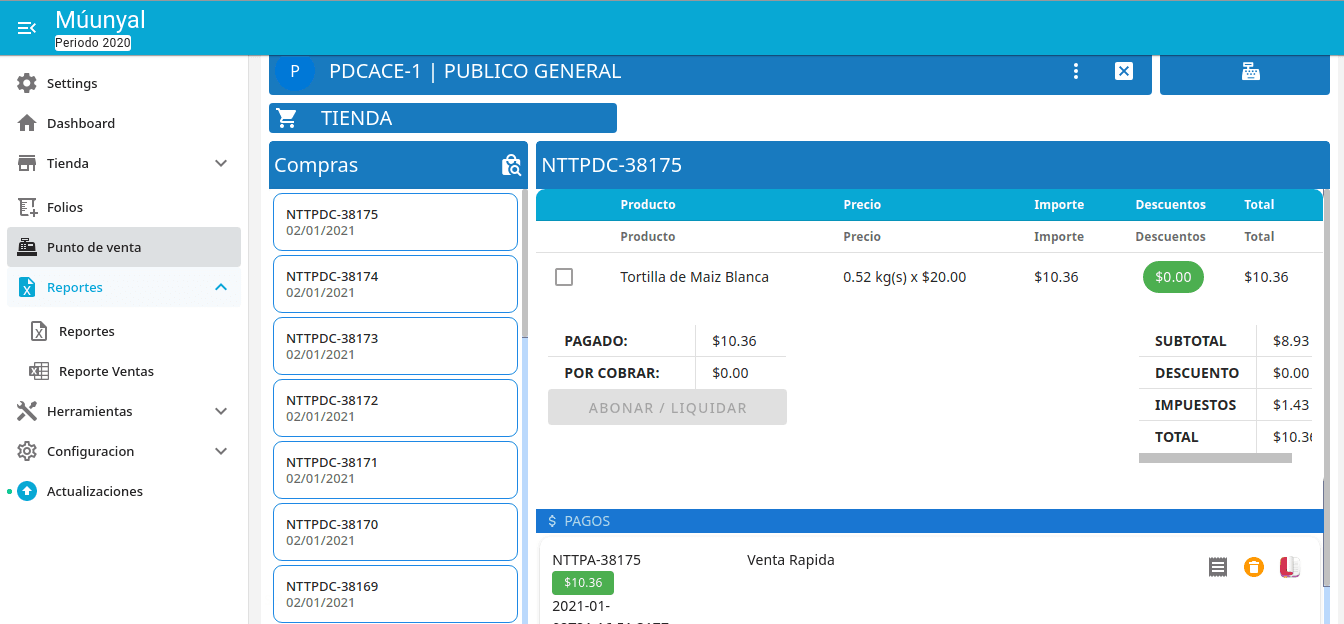The width and height of the screenshot is (1344, 624).
Task: Click the Reporte Ventas spreadsheet icon
Action: click(39, 371)
